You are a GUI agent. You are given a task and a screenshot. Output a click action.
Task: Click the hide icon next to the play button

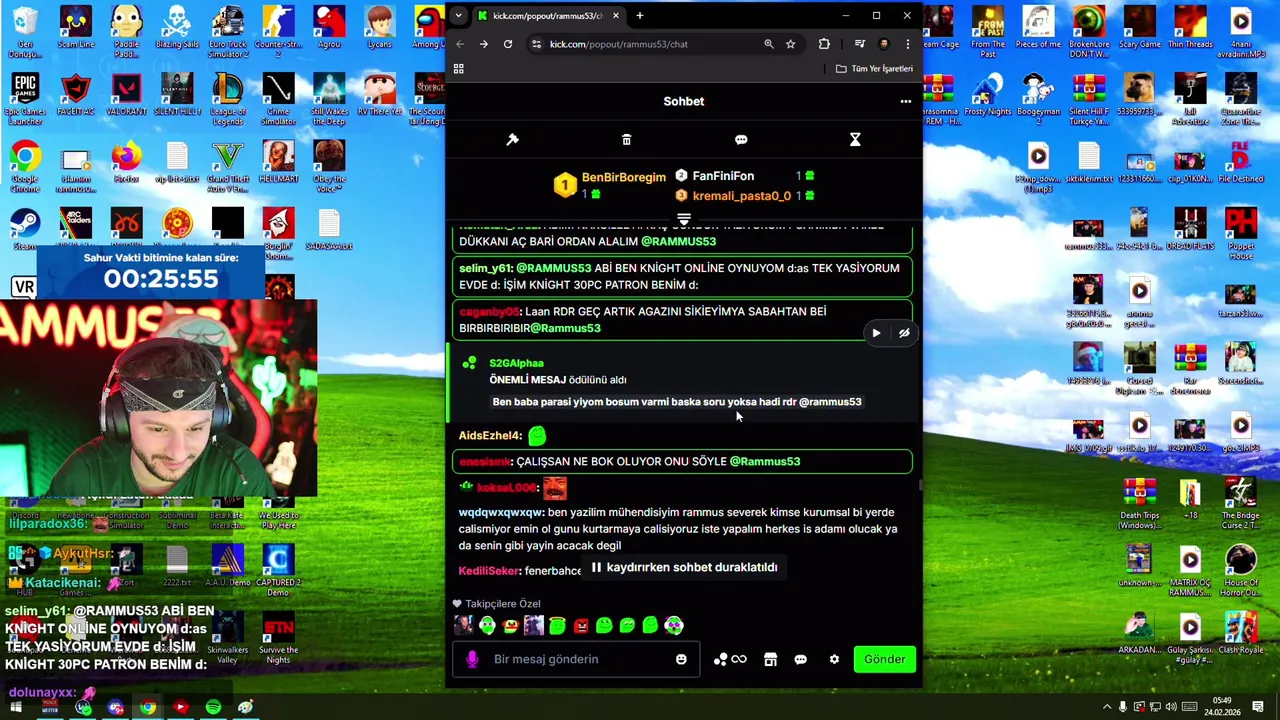904,333
